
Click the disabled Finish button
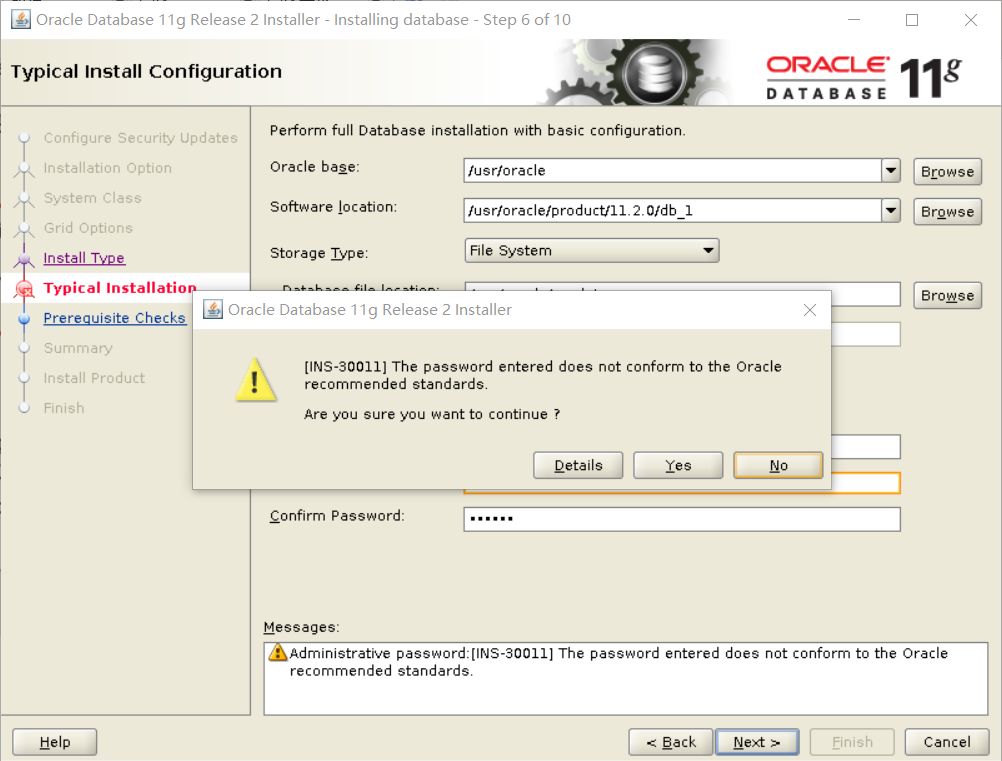(852, 742)
